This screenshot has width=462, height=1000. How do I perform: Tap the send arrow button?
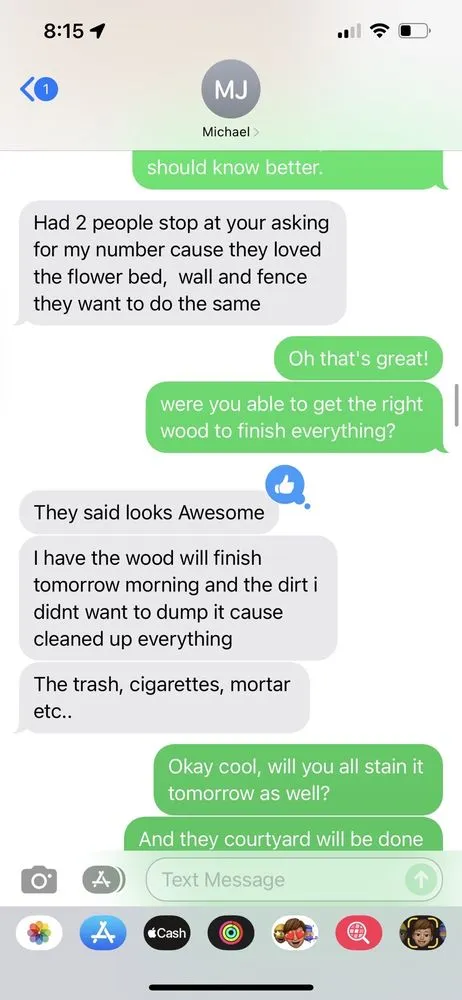point(421,880)
